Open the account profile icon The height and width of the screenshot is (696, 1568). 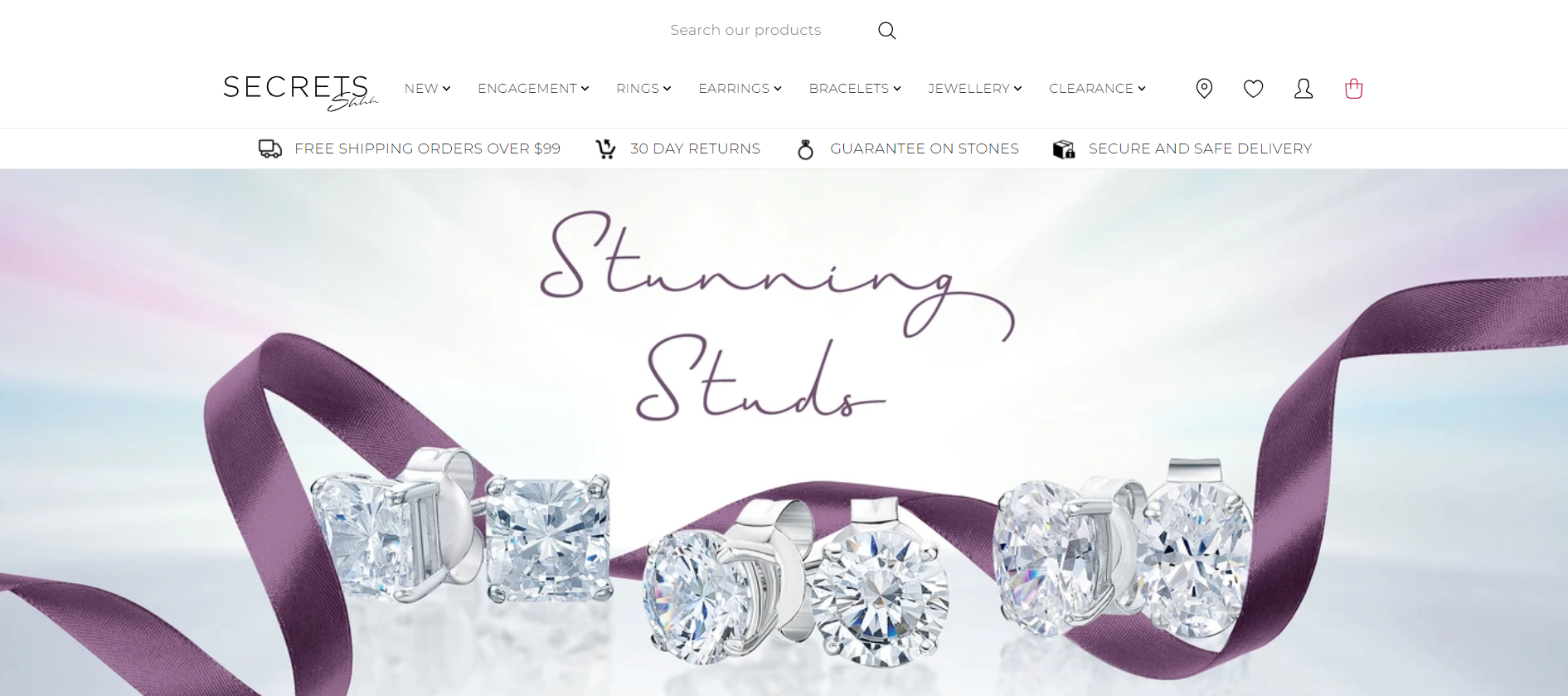click(1303, 89)
